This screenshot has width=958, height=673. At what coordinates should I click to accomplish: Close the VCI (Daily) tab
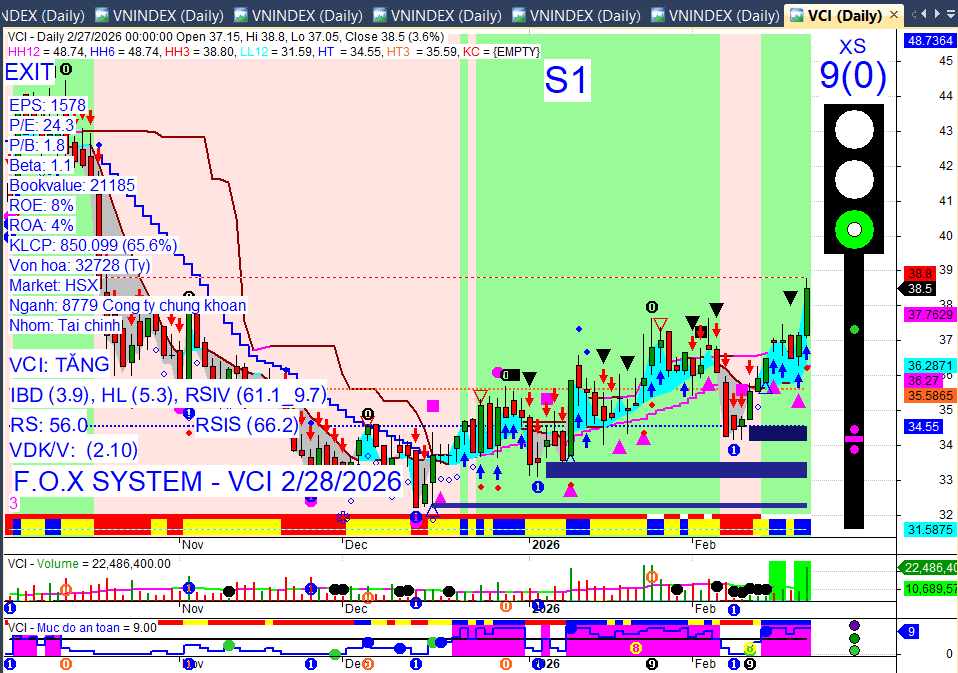click(x=894, y=15)
